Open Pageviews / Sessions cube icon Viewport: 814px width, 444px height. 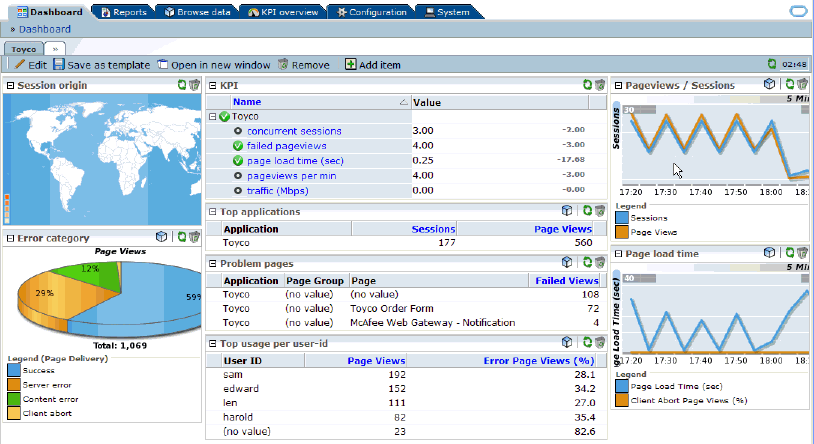(769, 85)
